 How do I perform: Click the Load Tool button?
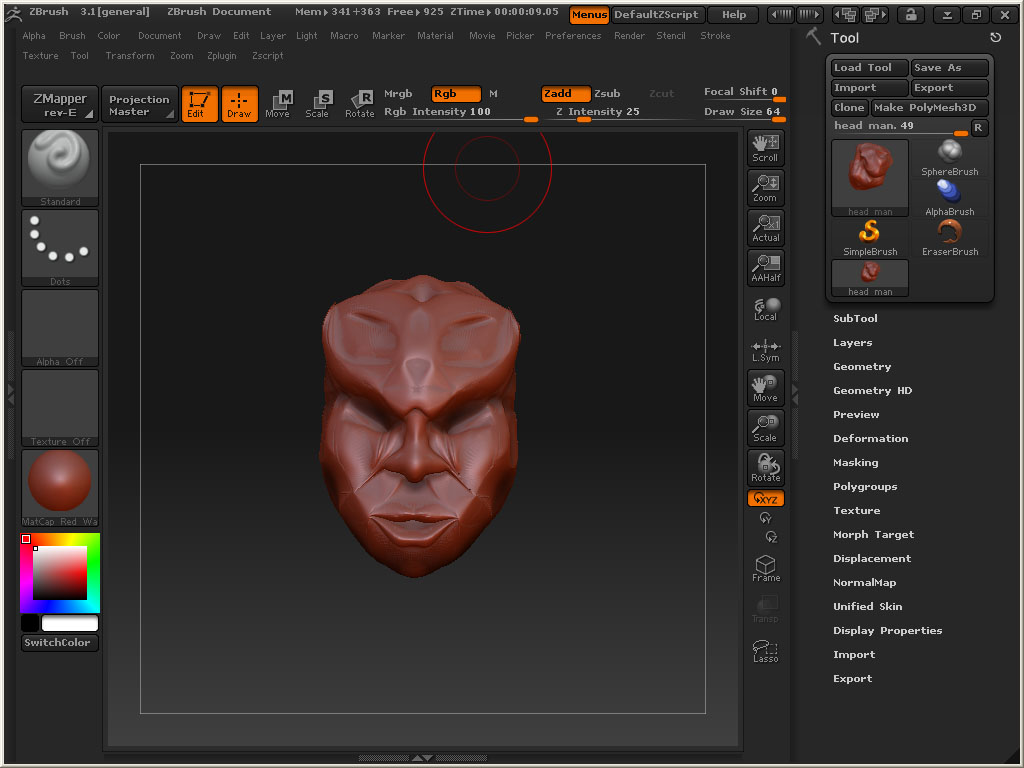869,68
